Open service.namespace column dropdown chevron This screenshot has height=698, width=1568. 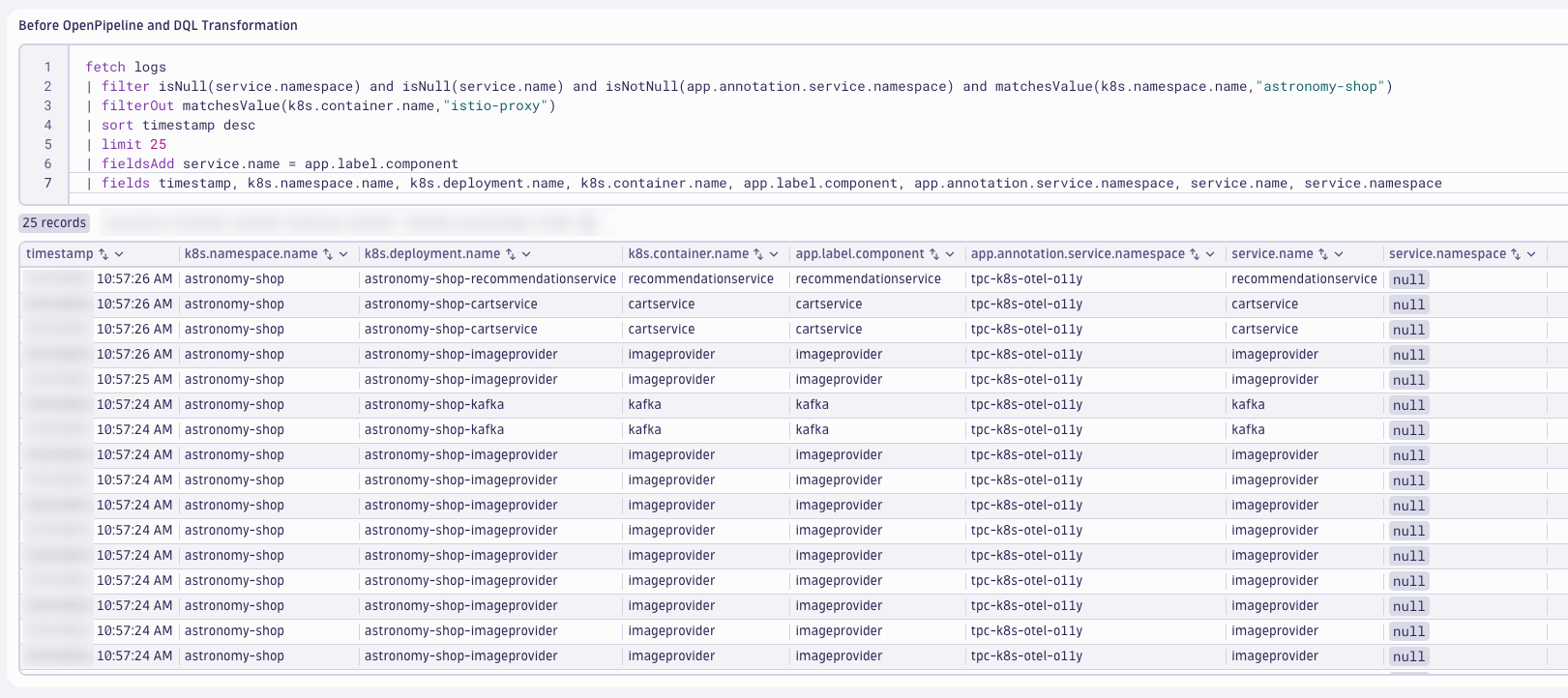coord(1531,254)
